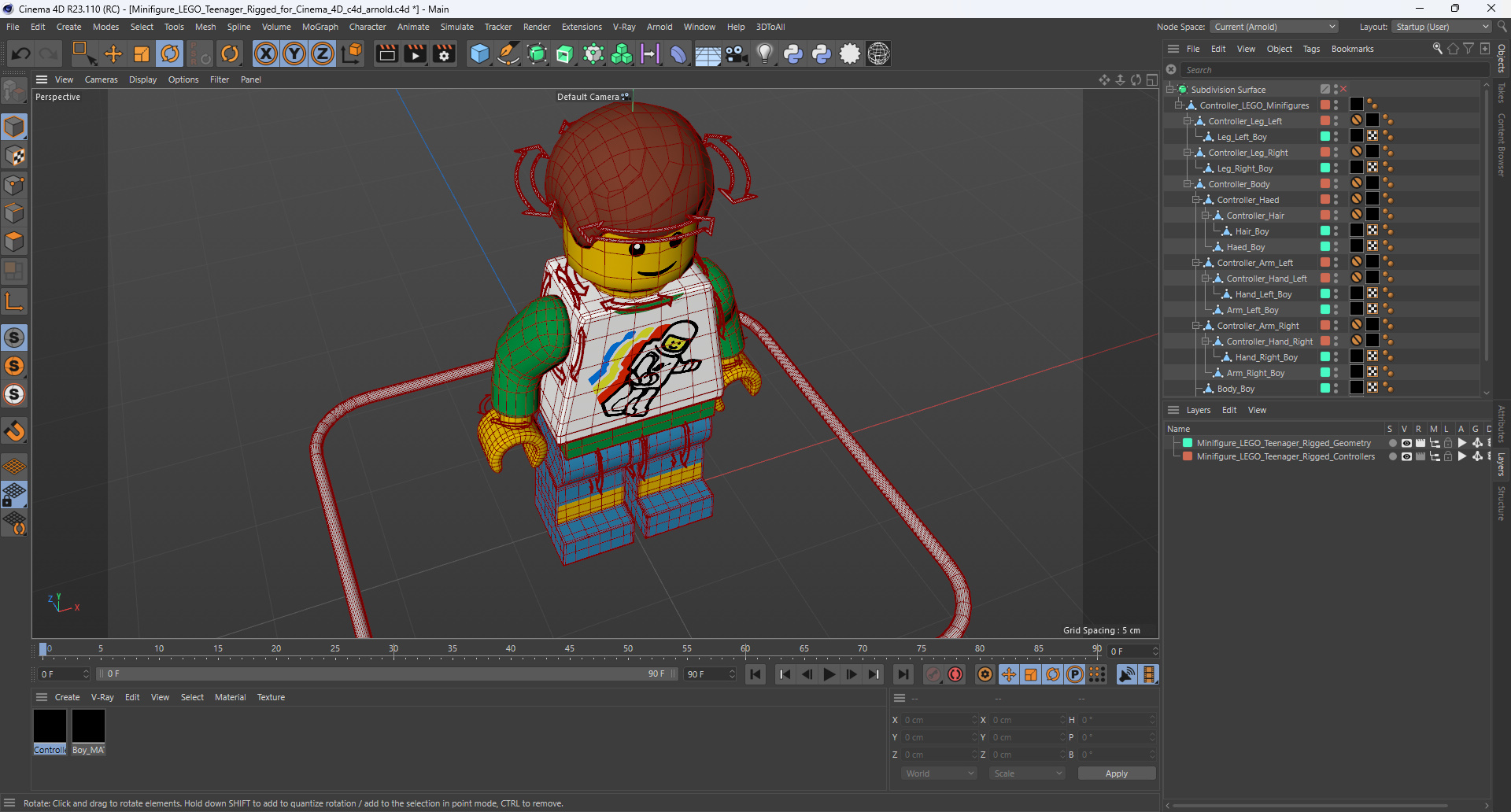Select the Rotate tool
The image size is (1511, 812).
(x=170, y=54)
